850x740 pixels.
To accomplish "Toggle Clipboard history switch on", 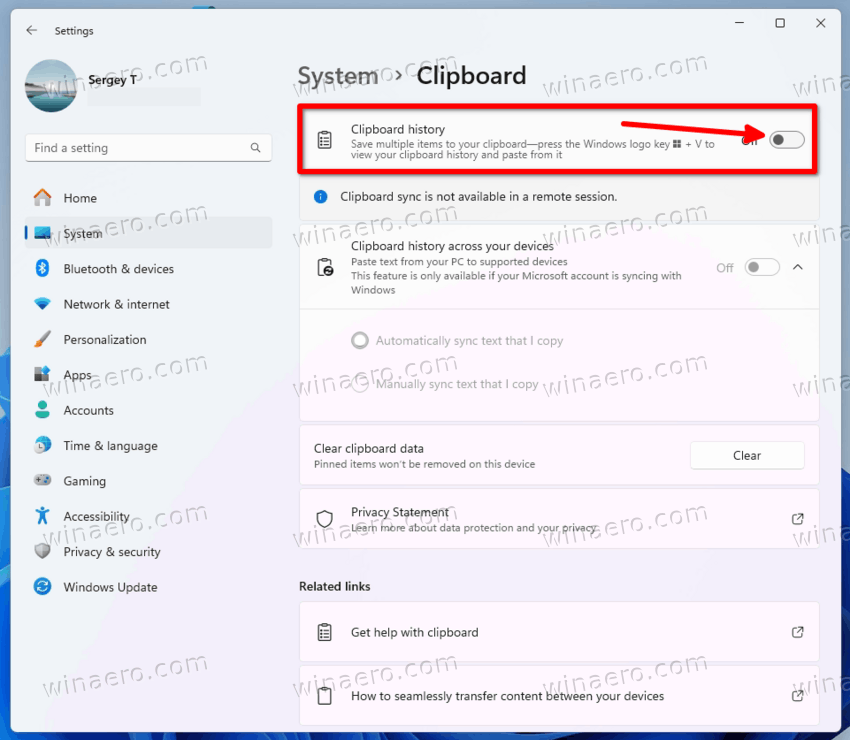I will pyautogui.click(x=787, y=140).
